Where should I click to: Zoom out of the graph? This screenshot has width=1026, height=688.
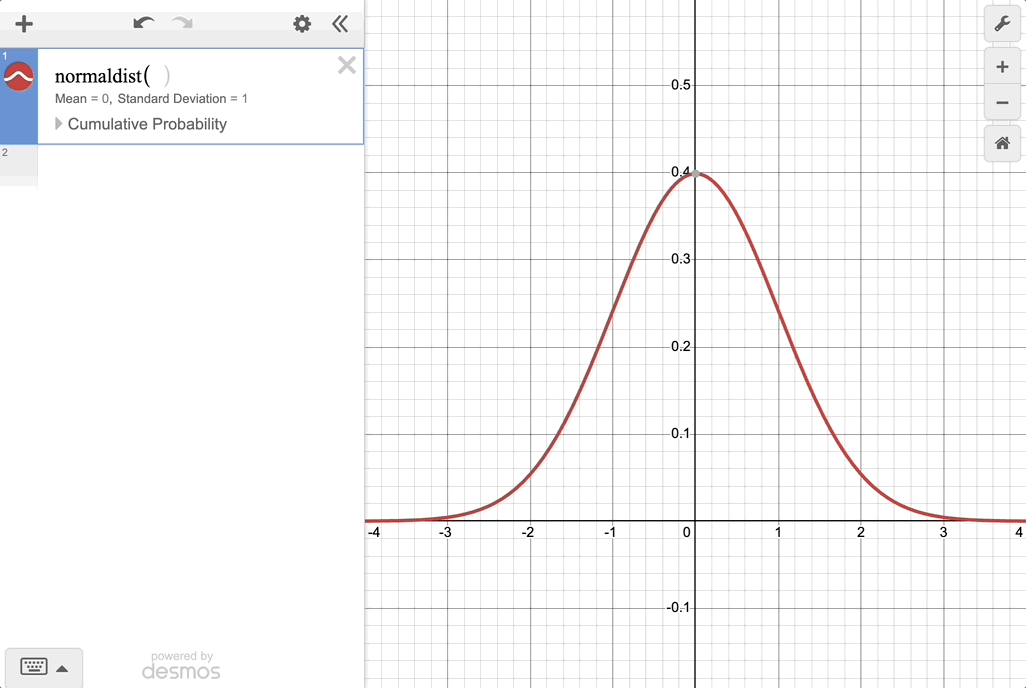pyautogui.click(x=1002, y=103)
